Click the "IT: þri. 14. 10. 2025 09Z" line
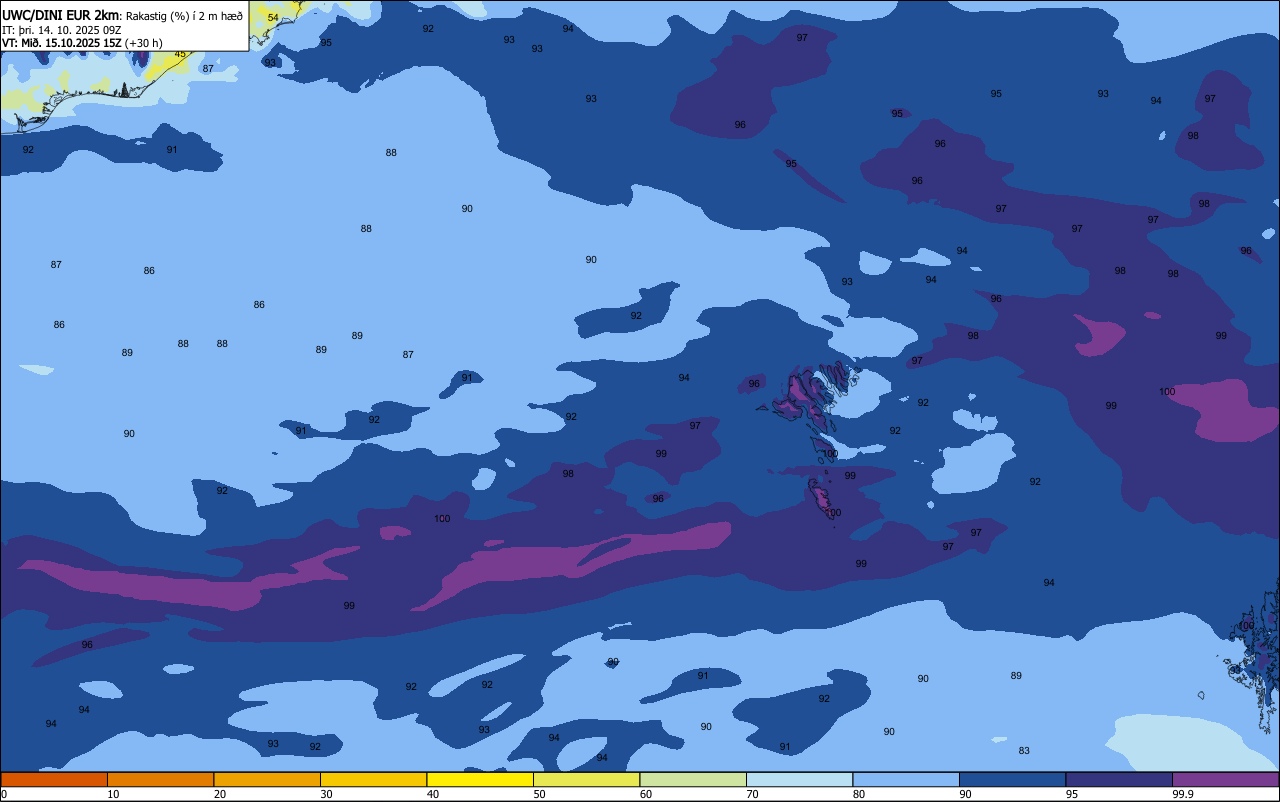Screen dimensions: 1280x802 pos(62,30)
